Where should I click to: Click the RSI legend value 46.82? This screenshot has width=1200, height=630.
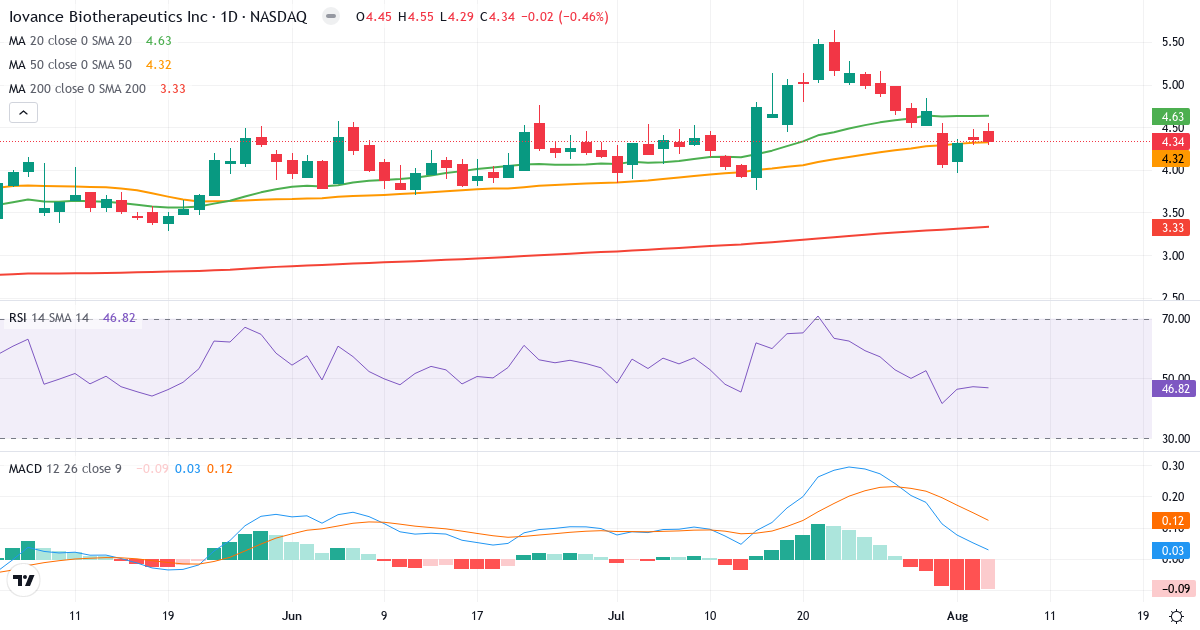click(x=119, y=318)
